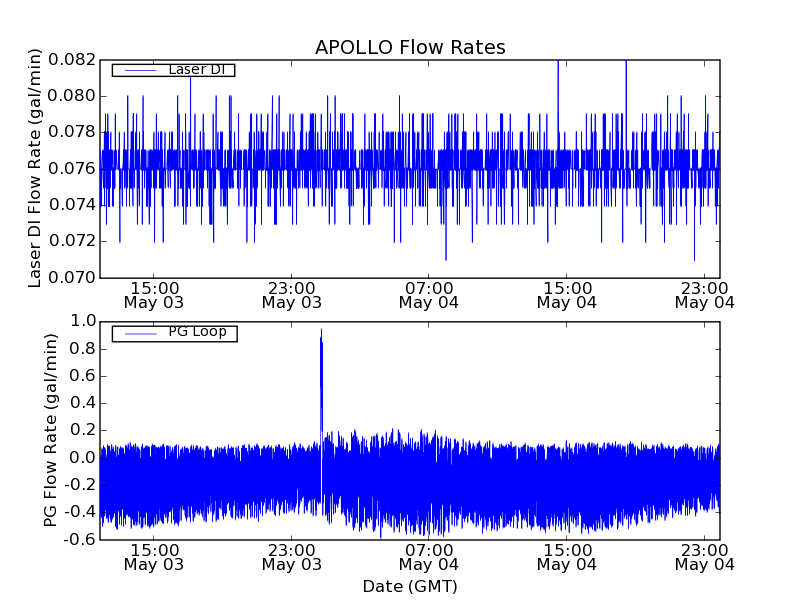Image resolution: width=800 pixels, height=600 pixels.
Task: Click the 0.0 tick on PG Flow axis
Action: click(83, 457)
